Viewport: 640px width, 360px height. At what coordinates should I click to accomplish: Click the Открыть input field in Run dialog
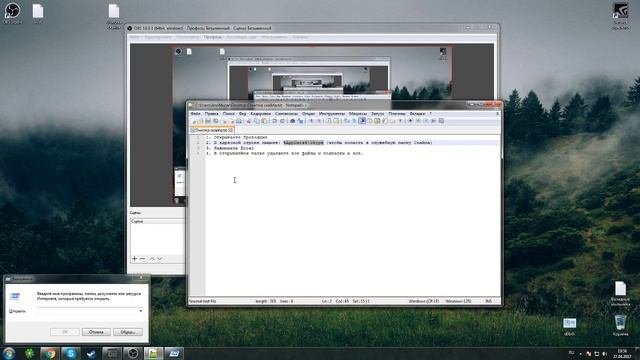(90, 311)
